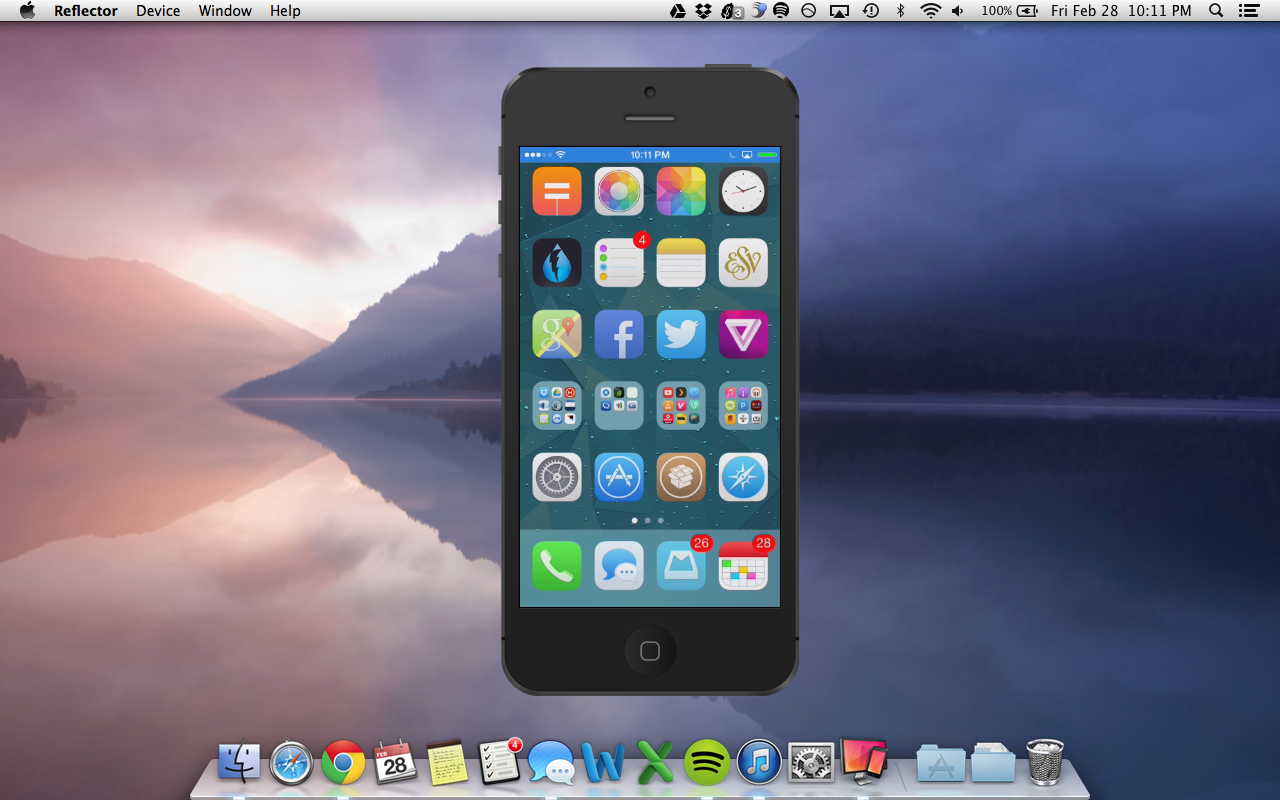Open the yellow Notes app on the iPhone

[x=681, y=263]
